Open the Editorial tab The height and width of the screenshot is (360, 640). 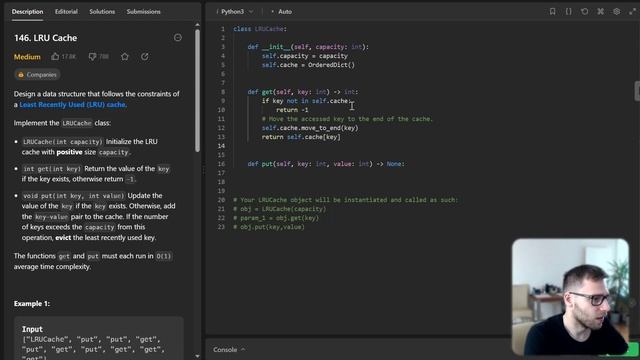[x=66, y=11]
